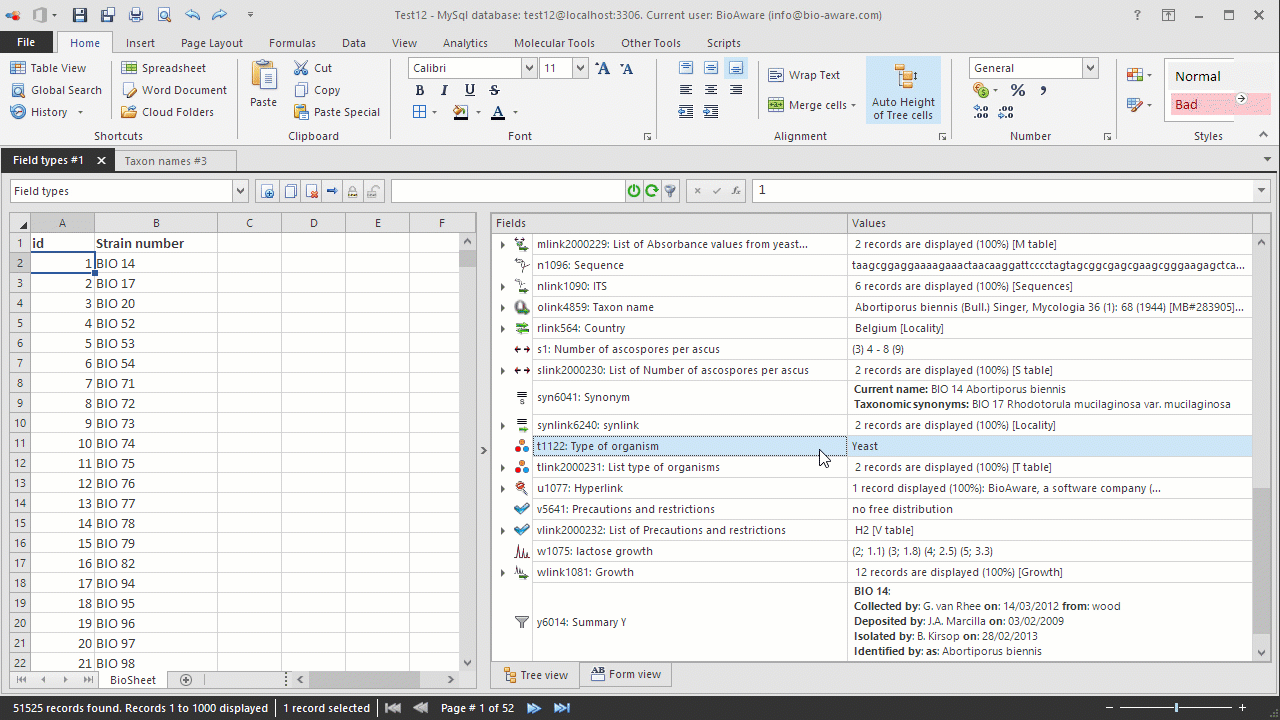Expand nlink1090: ITS row

503,286
